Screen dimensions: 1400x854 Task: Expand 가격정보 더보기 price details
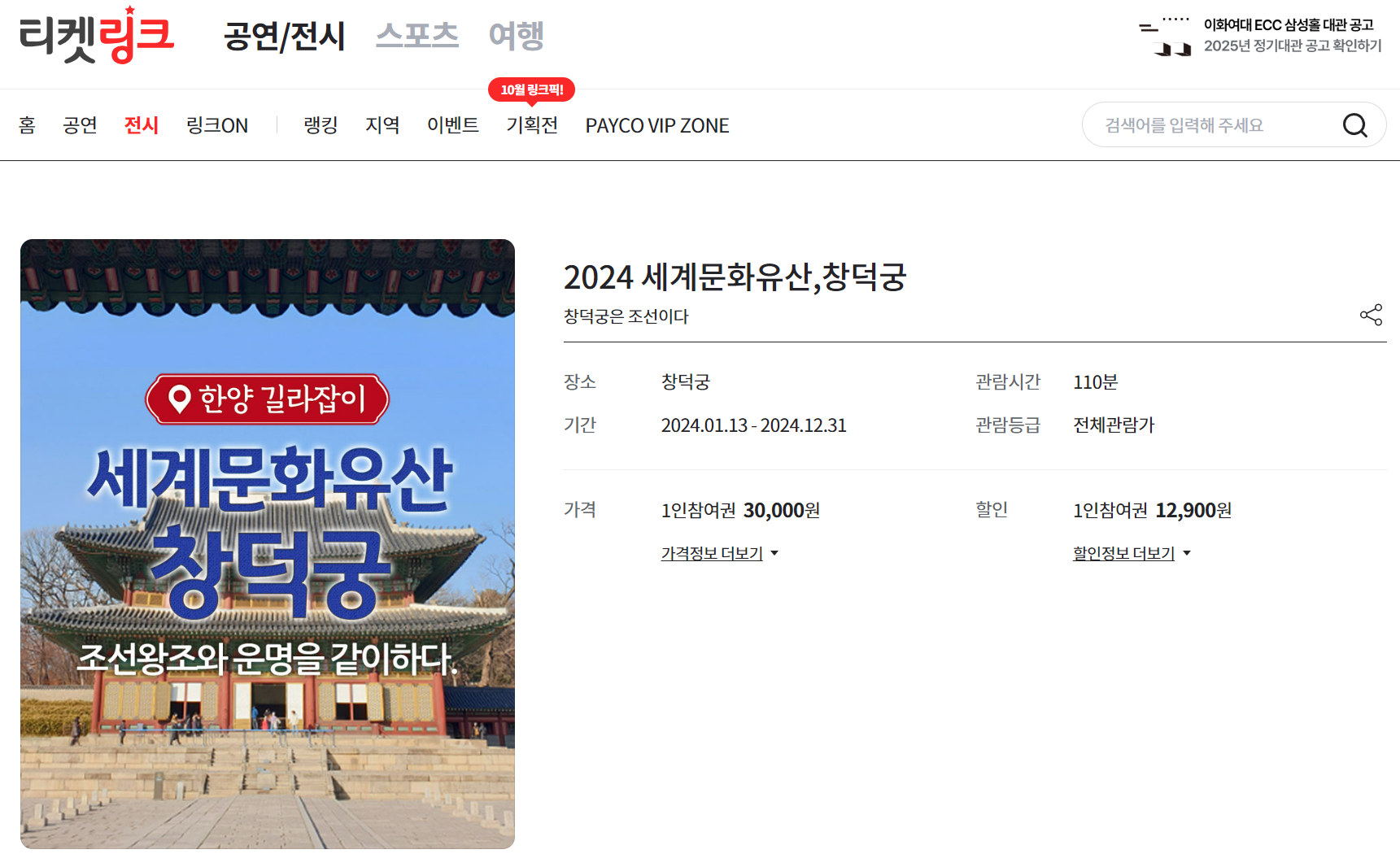pyautogui.click(x=711, y=554)
